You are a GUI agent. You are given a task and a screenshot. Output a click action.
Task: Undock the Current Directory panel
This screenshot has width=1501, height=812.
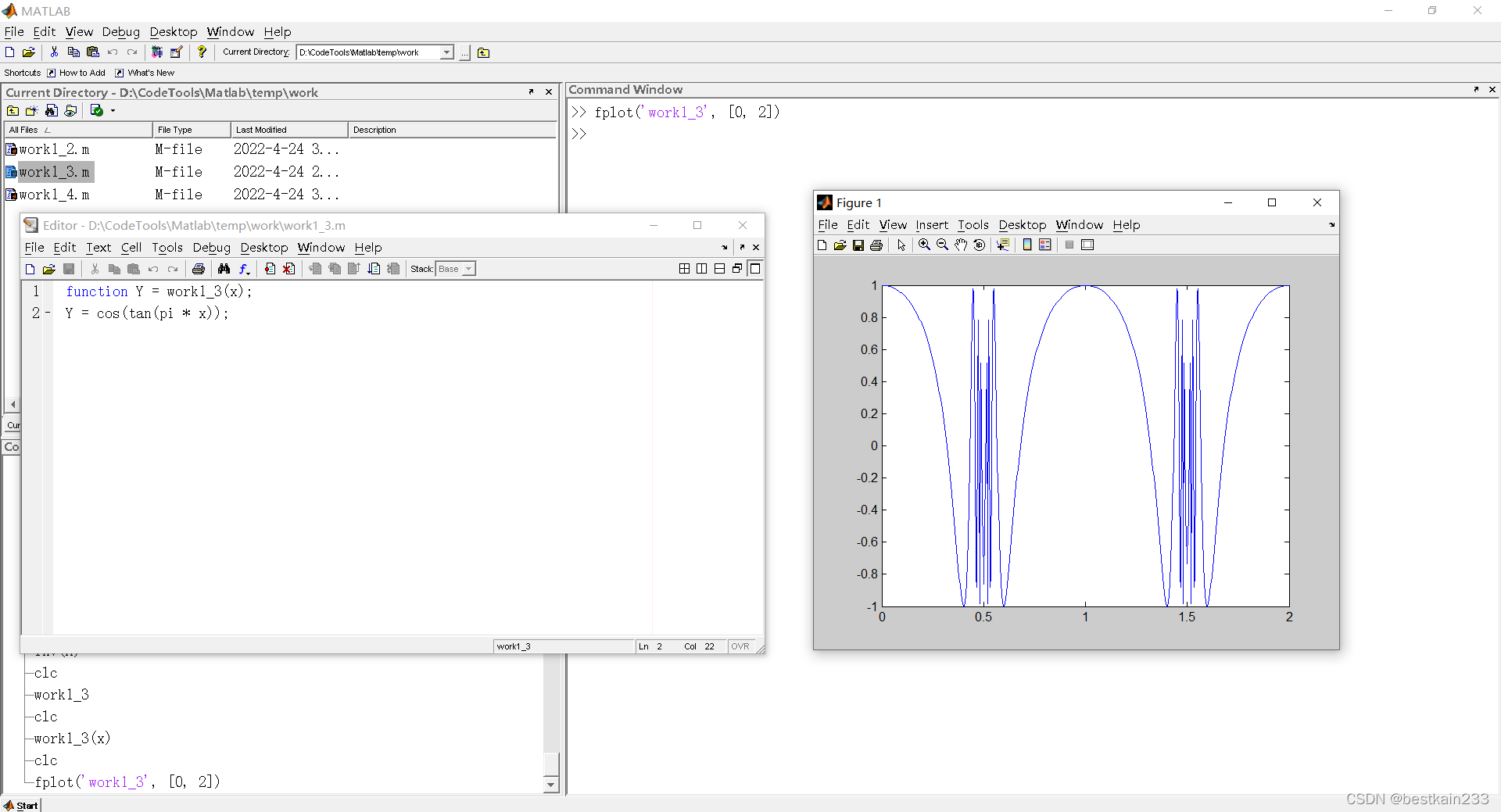coord(532,91)
